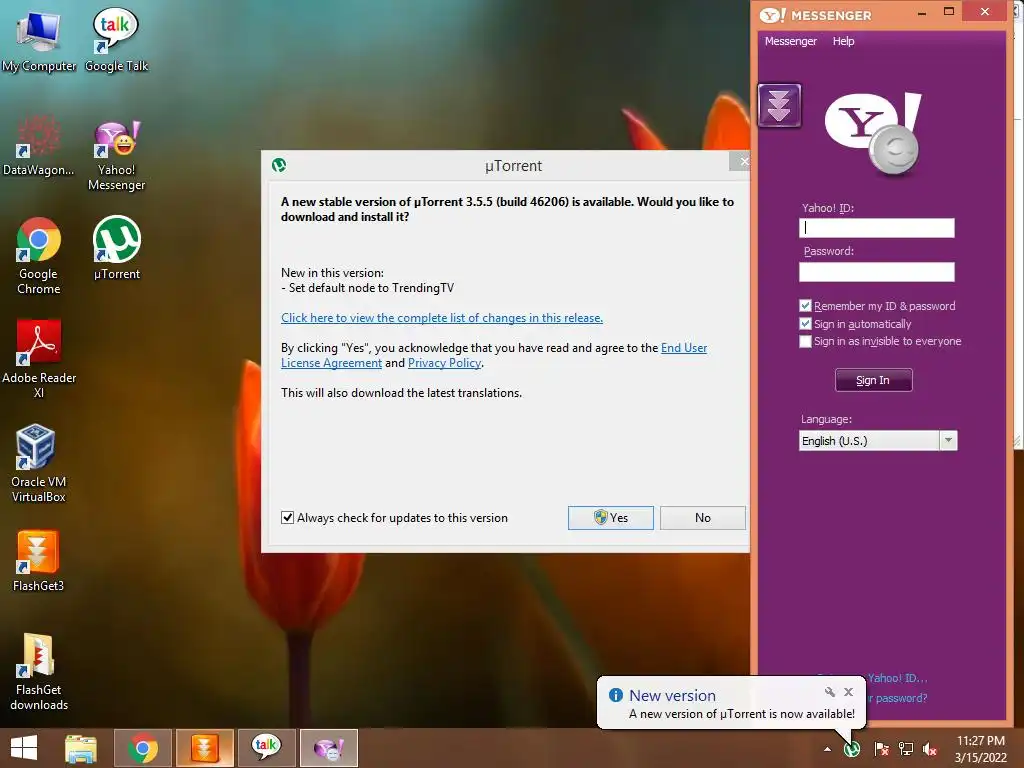Select the Google Talk desktop shortcut

click(x=116, y=40)
